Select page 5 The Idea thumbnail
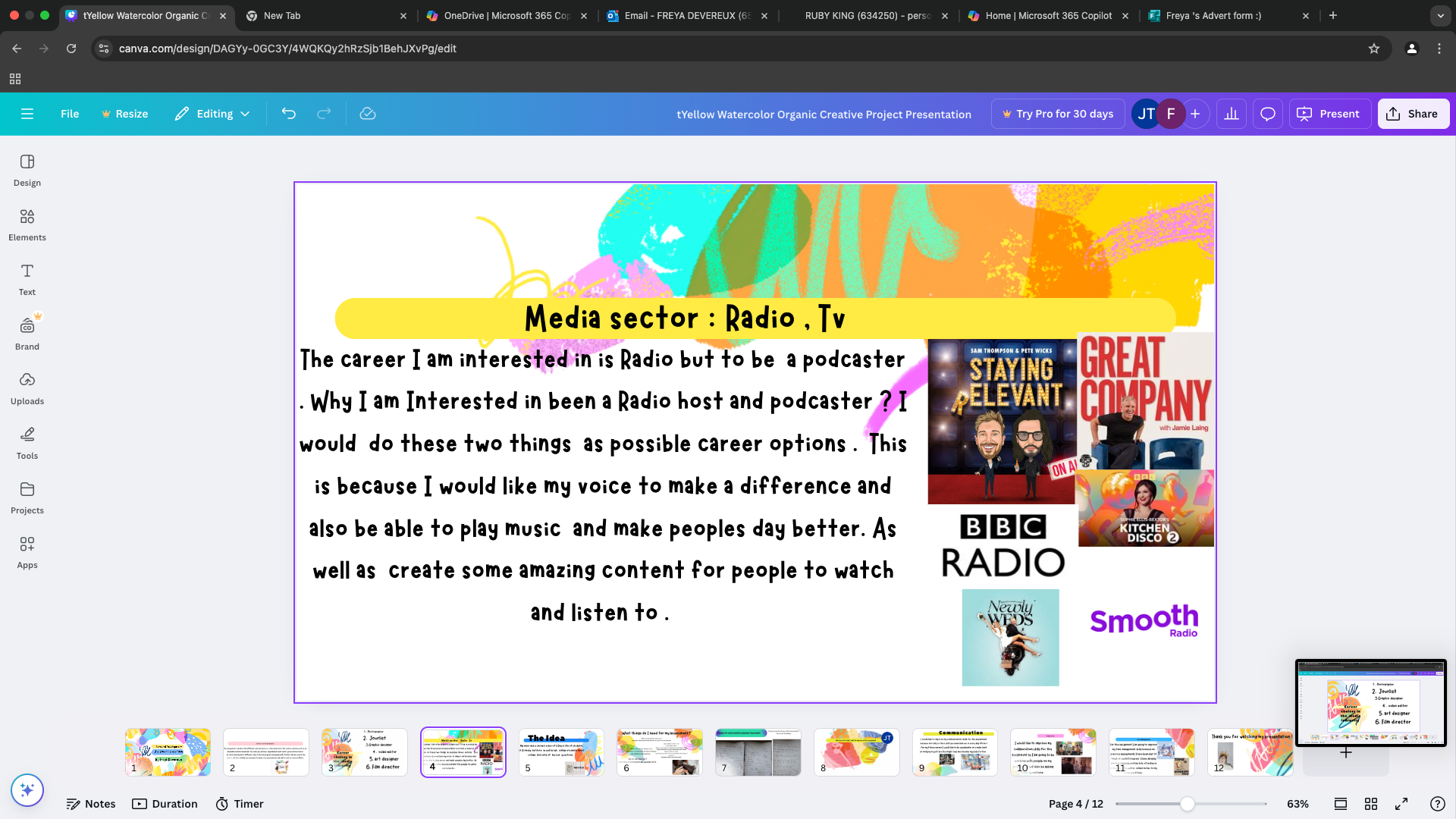Viewport: 1456px width, 819px height. (561, 752)
